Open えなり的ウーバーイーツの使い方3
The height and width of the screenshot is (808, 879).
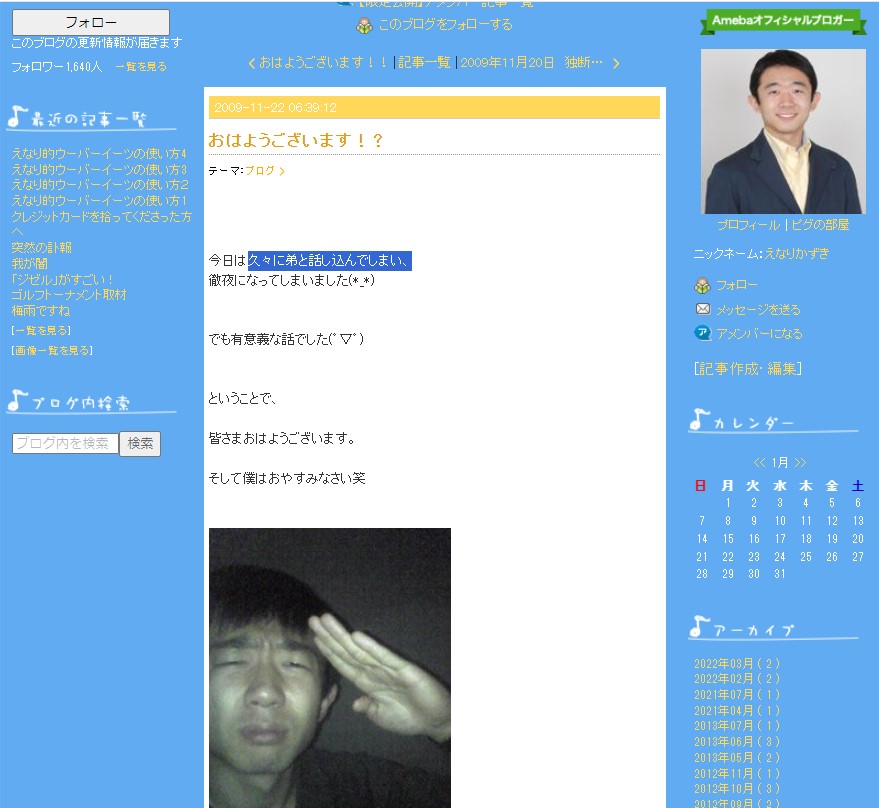click(x=99, y=169)
